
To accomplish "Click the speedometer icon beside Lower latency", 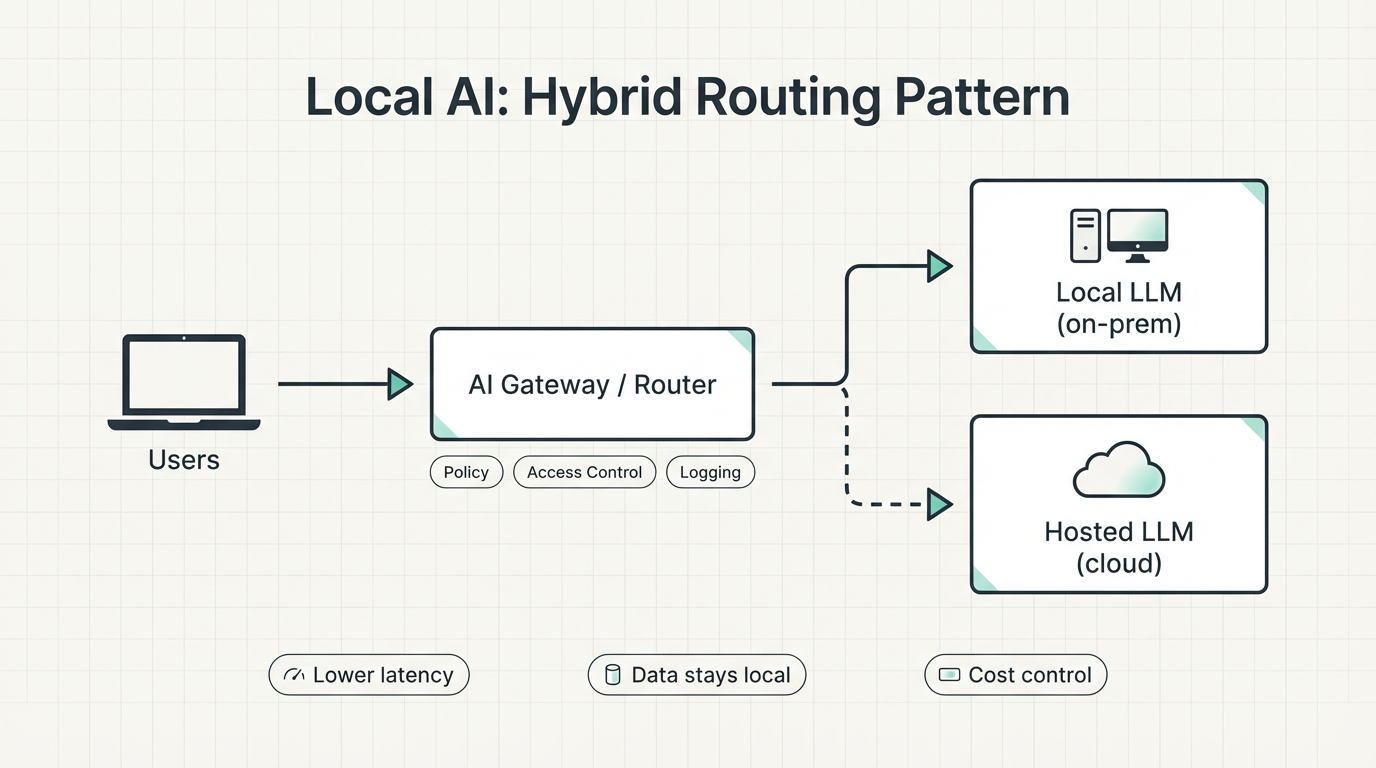I will coord(293,675).
